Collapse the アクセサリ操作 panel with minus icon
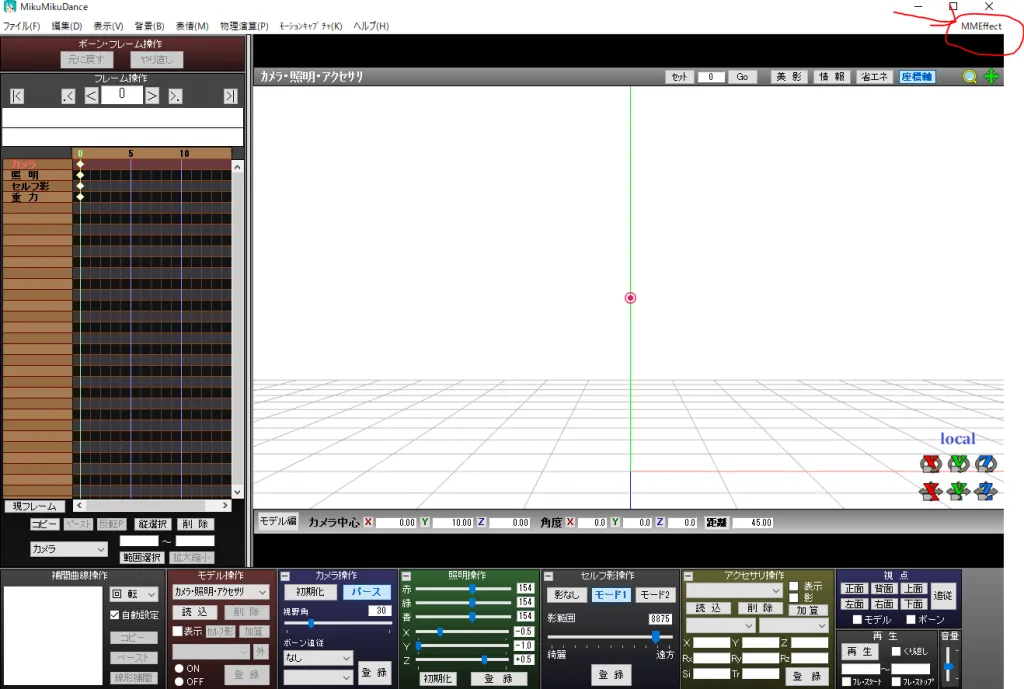Viewport: 1024px width, 689px height. click(689, 576)
